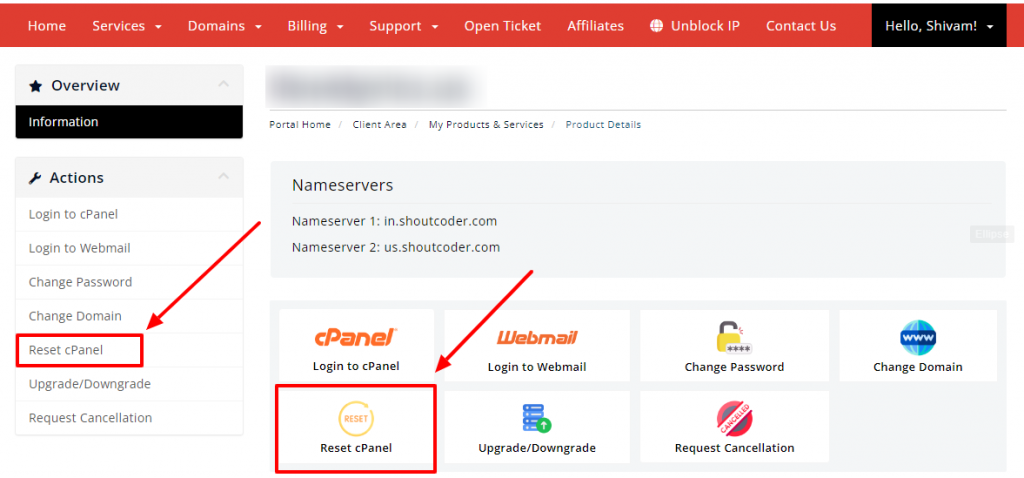This screenshot has height=478, width=1024.
Task: Click the Portal Home breadcrumb
Action: coord(300,125)
